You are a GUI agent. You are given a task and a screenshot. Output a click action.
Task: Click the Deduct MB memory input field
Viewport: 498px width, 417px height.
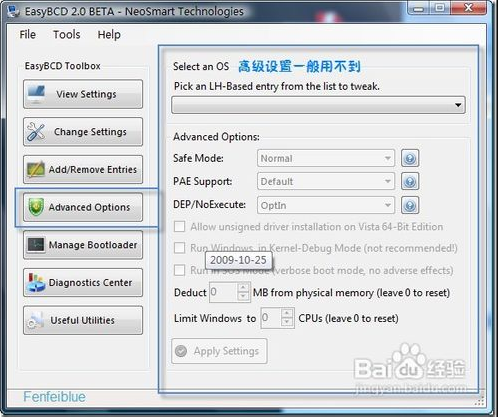(x=223, y=292)
